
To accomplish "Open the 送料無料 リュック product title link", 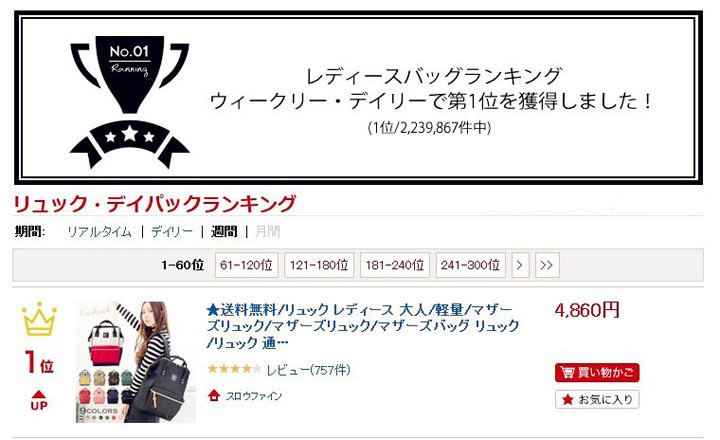I will pyautogui.click(x=363, y=326).
